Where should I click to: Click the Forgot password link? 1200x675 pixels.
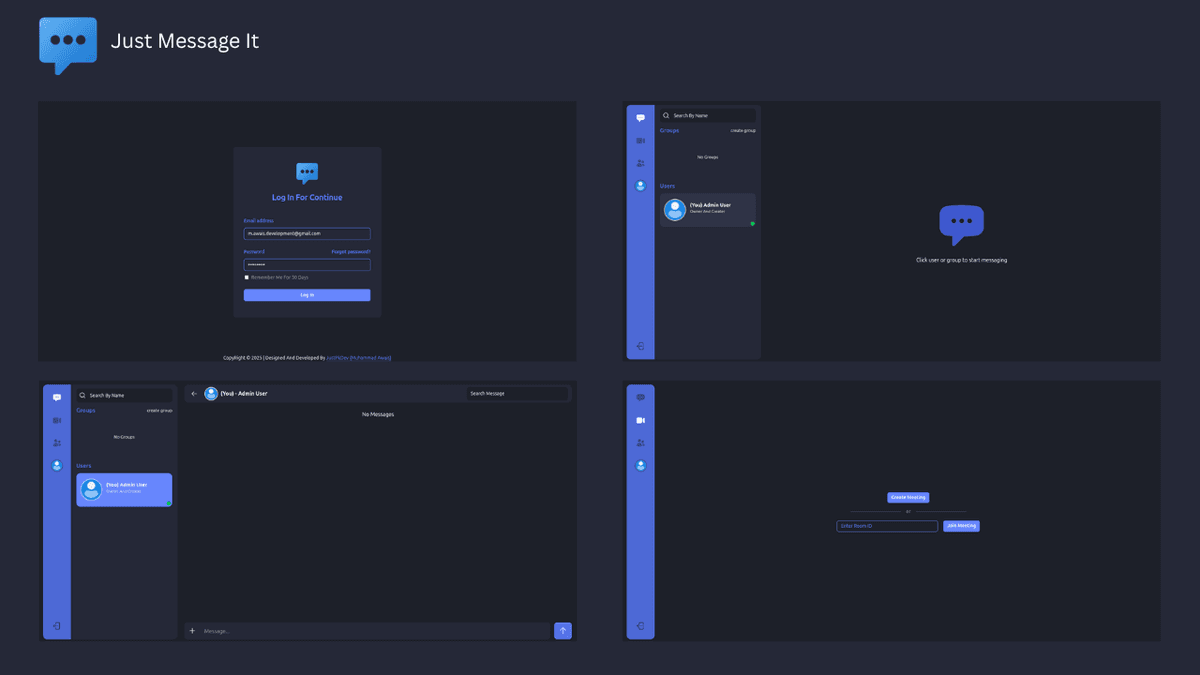pyautogui.click(x=350, y=252)
